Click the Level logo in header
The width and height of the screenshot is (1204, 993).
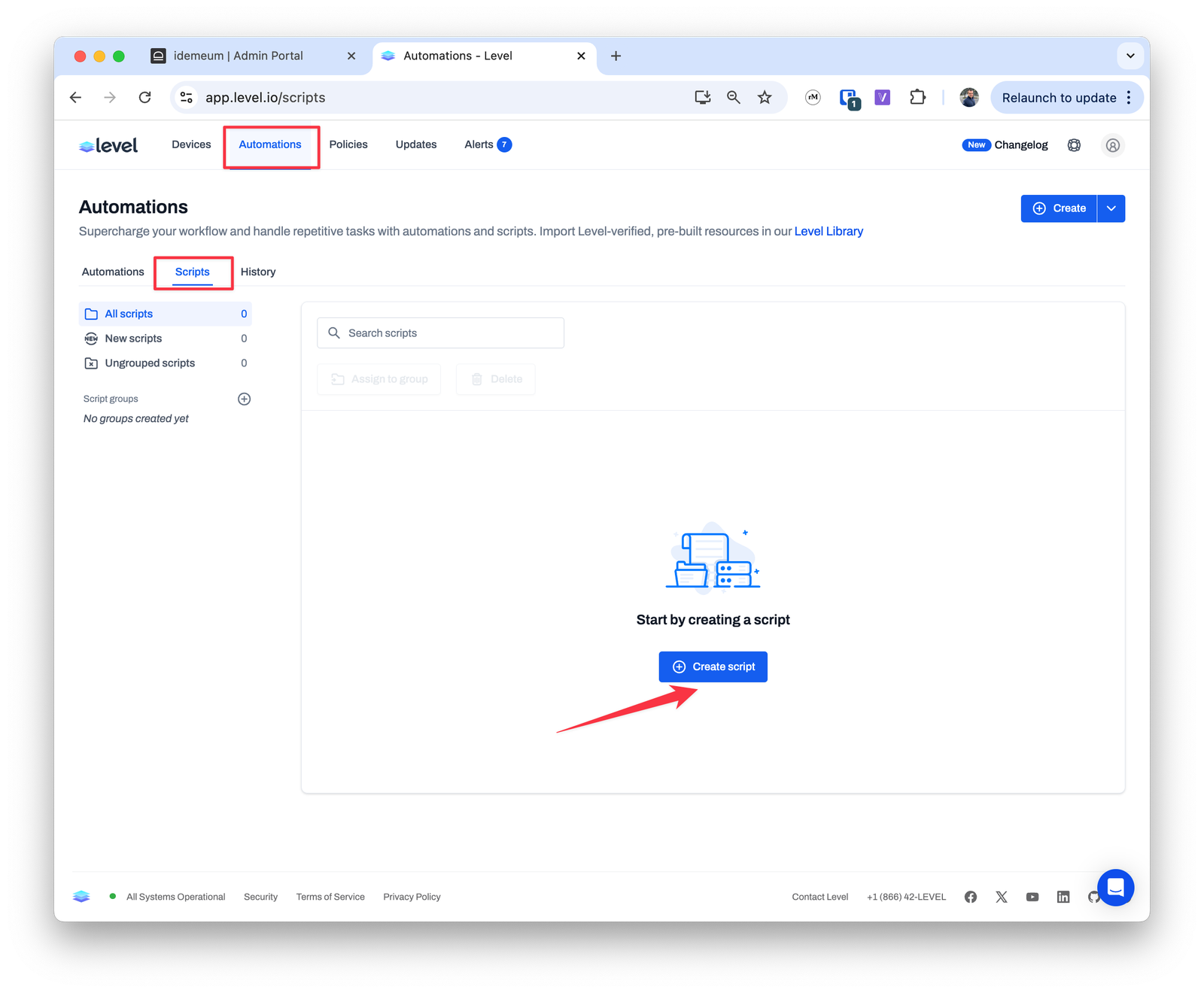(x=108, y=145)
